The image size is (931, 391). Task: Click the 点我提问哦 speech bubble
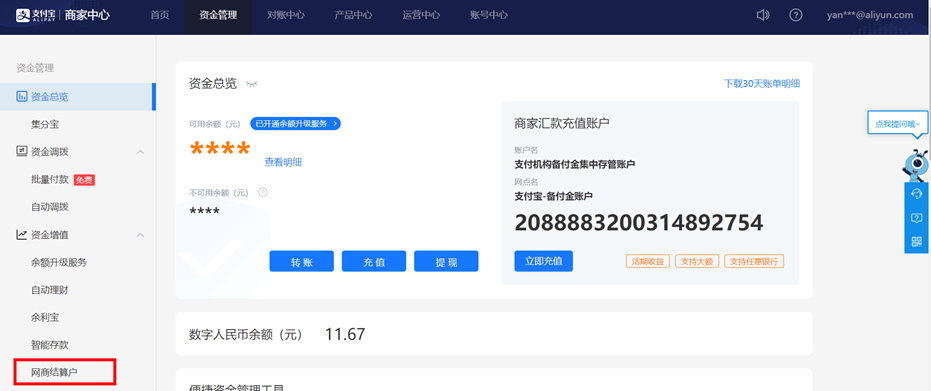click(x=898, y=124)
